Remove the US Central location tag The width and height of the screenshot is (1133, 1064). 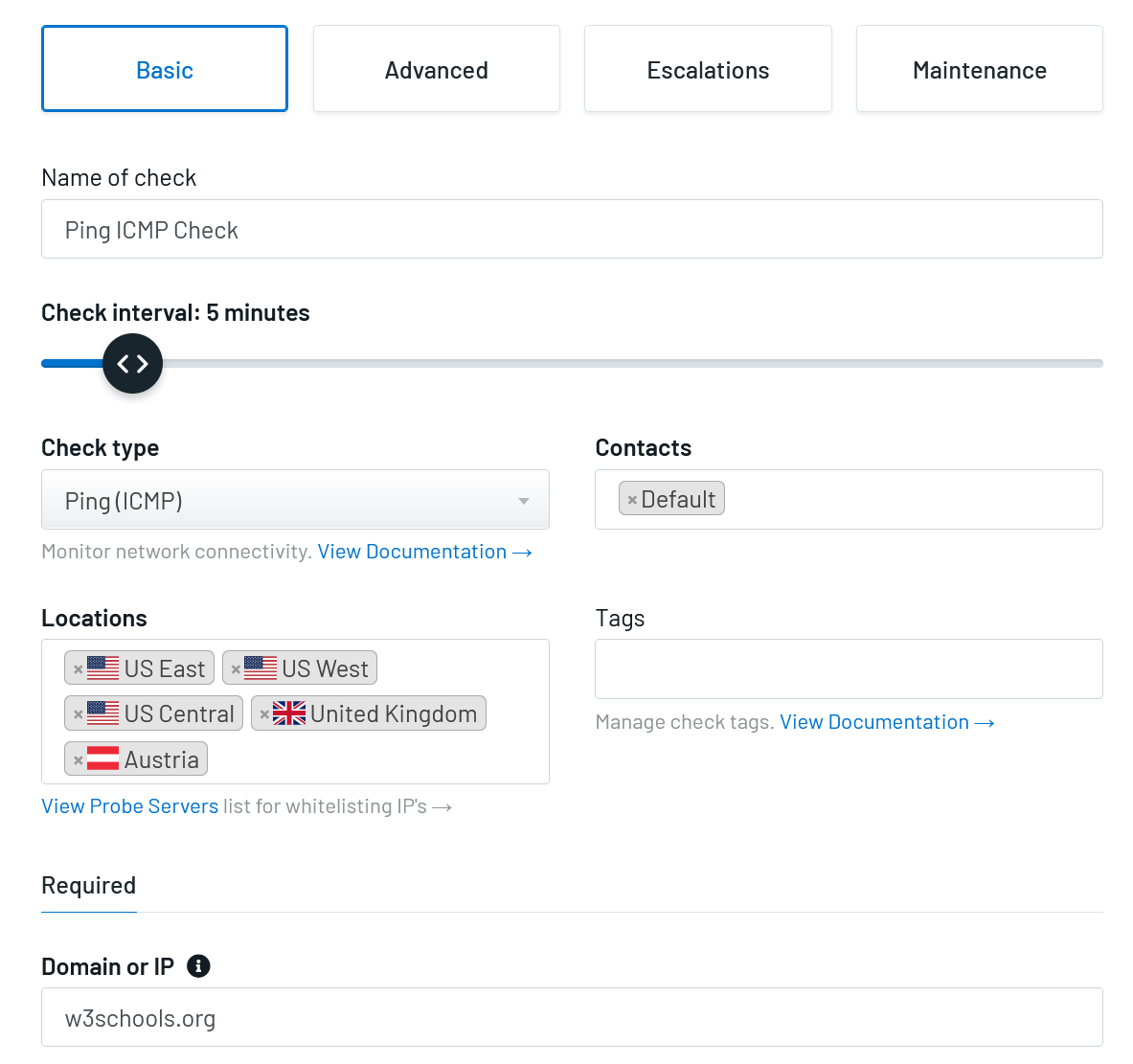pos(79,714)
